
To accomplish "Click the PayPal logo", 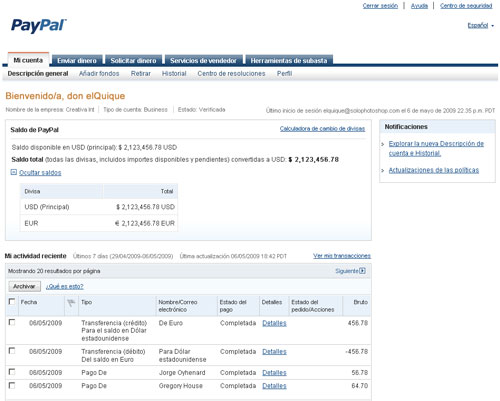I will point(39,26).
